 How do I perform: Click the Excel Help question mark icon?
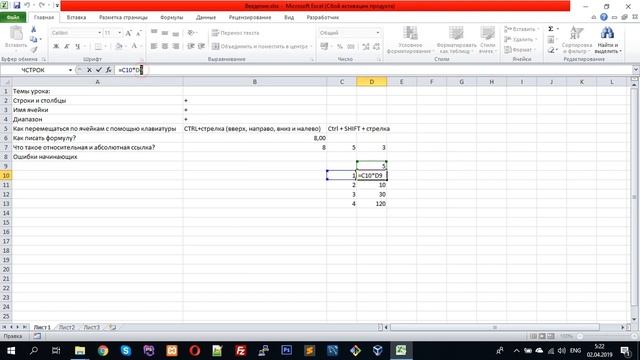click(604, 17)
